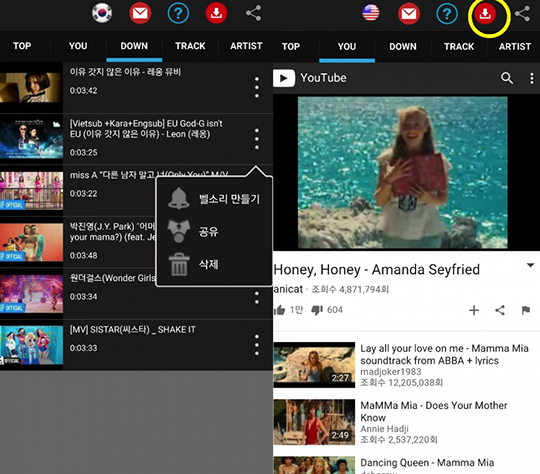Open the YouTube overflow menu dots

pos(532,78)
